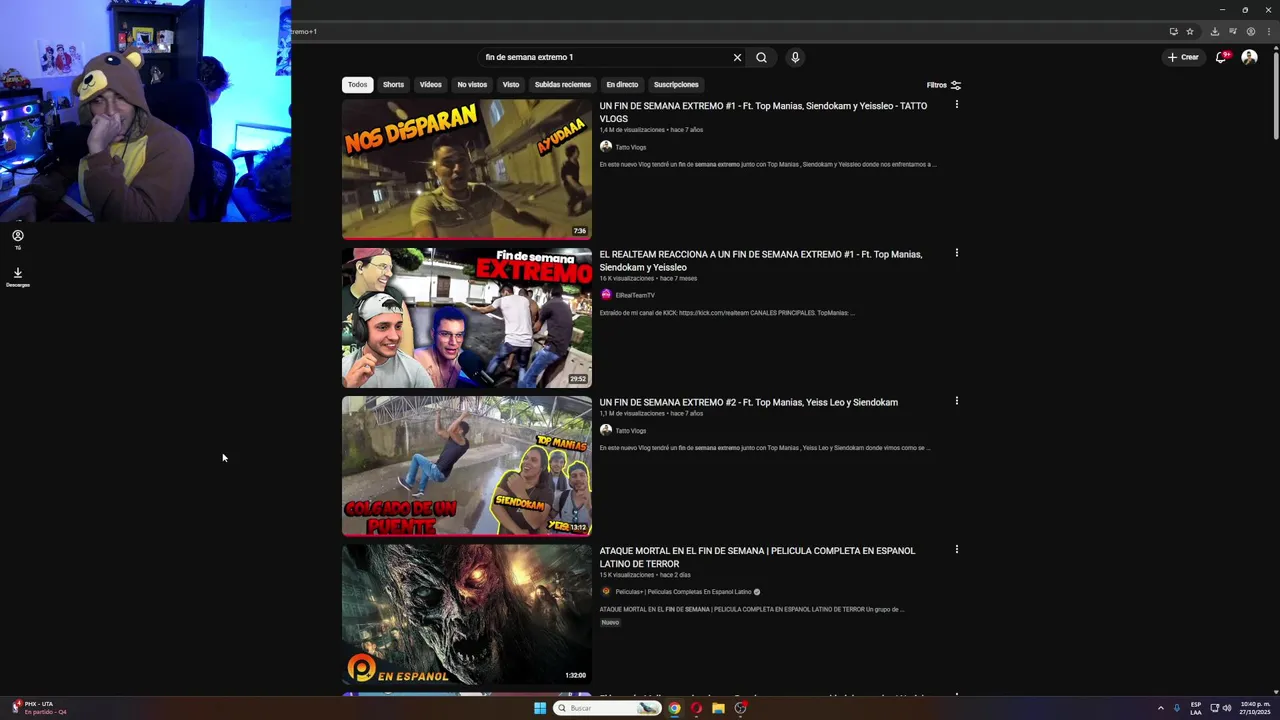Open the notifications bell showing 9+

[x=1221, y=57]
